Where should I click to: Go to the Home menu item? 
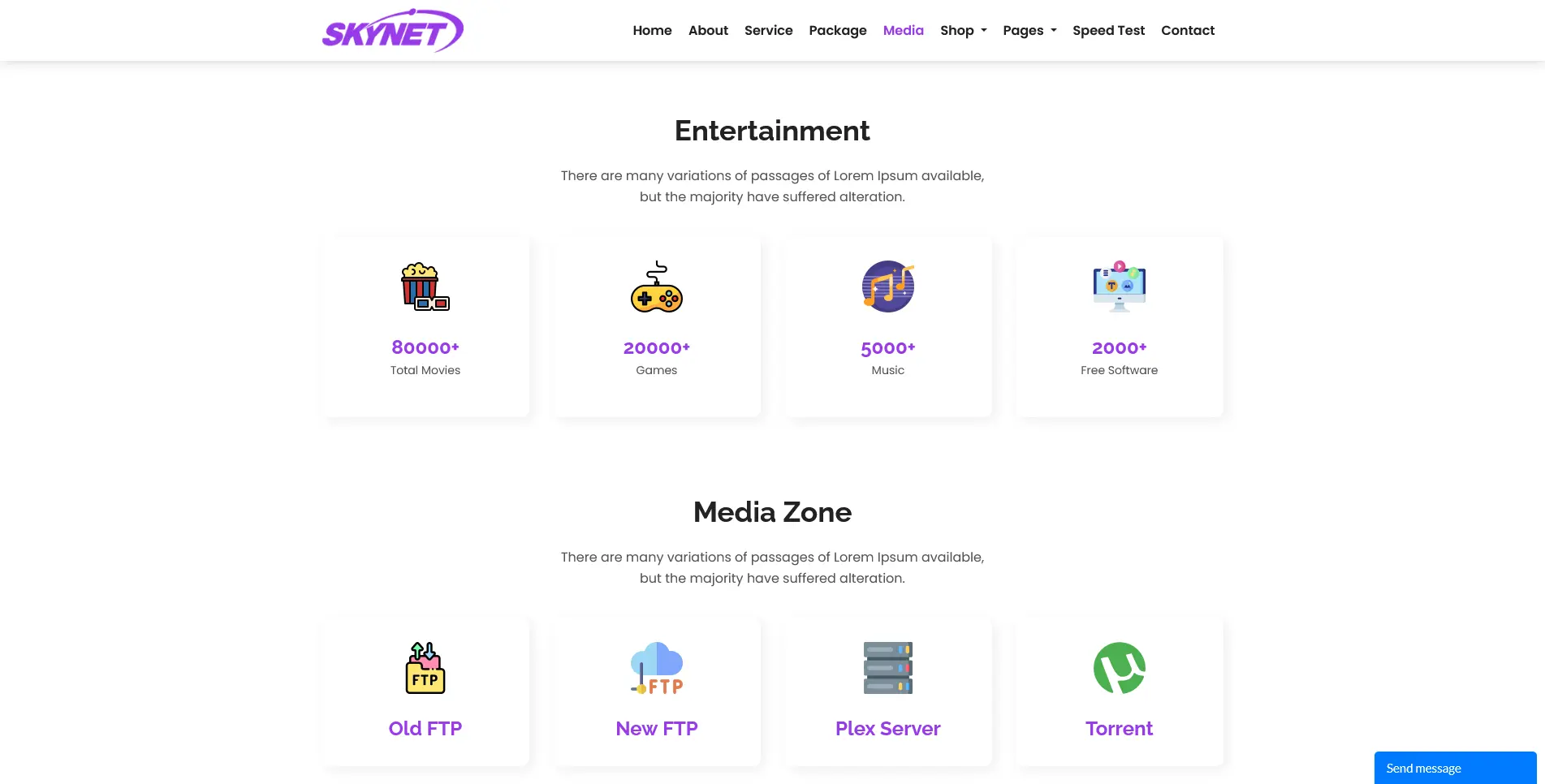tap(653, 30)
